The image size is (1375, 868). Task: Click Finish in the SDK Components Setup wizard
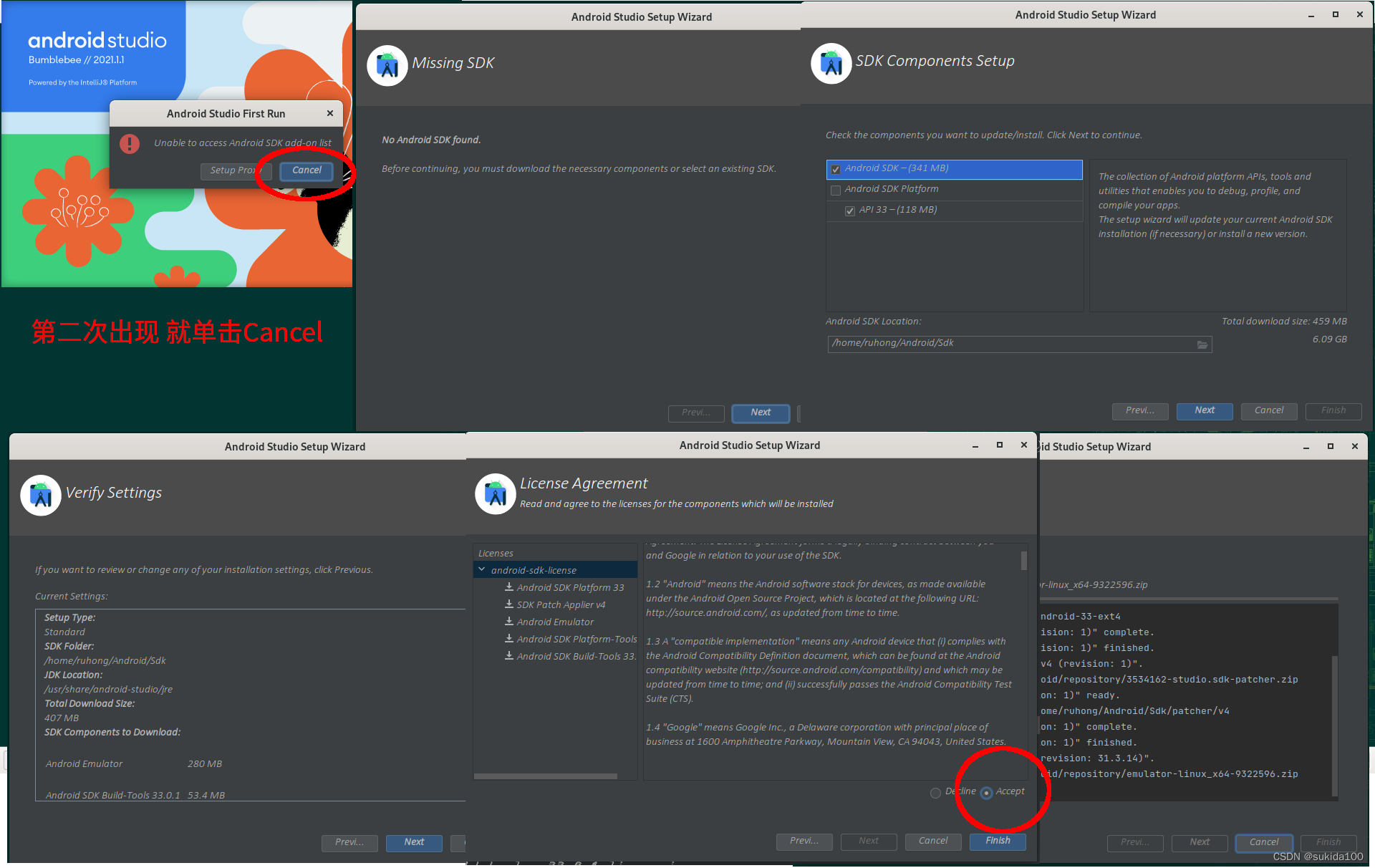click(1333, 410)
